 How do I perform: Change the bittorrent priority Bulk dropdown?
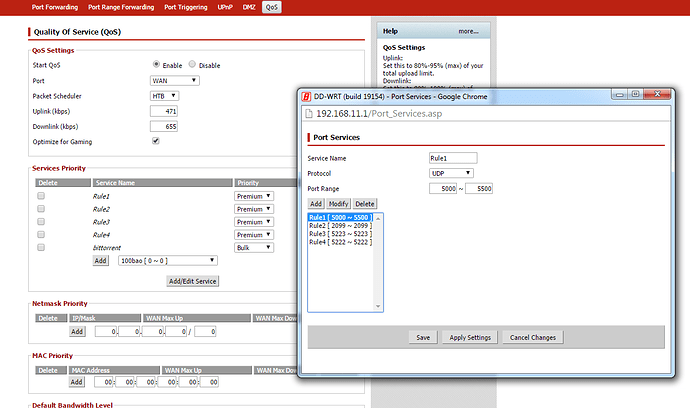coord(254,246)
